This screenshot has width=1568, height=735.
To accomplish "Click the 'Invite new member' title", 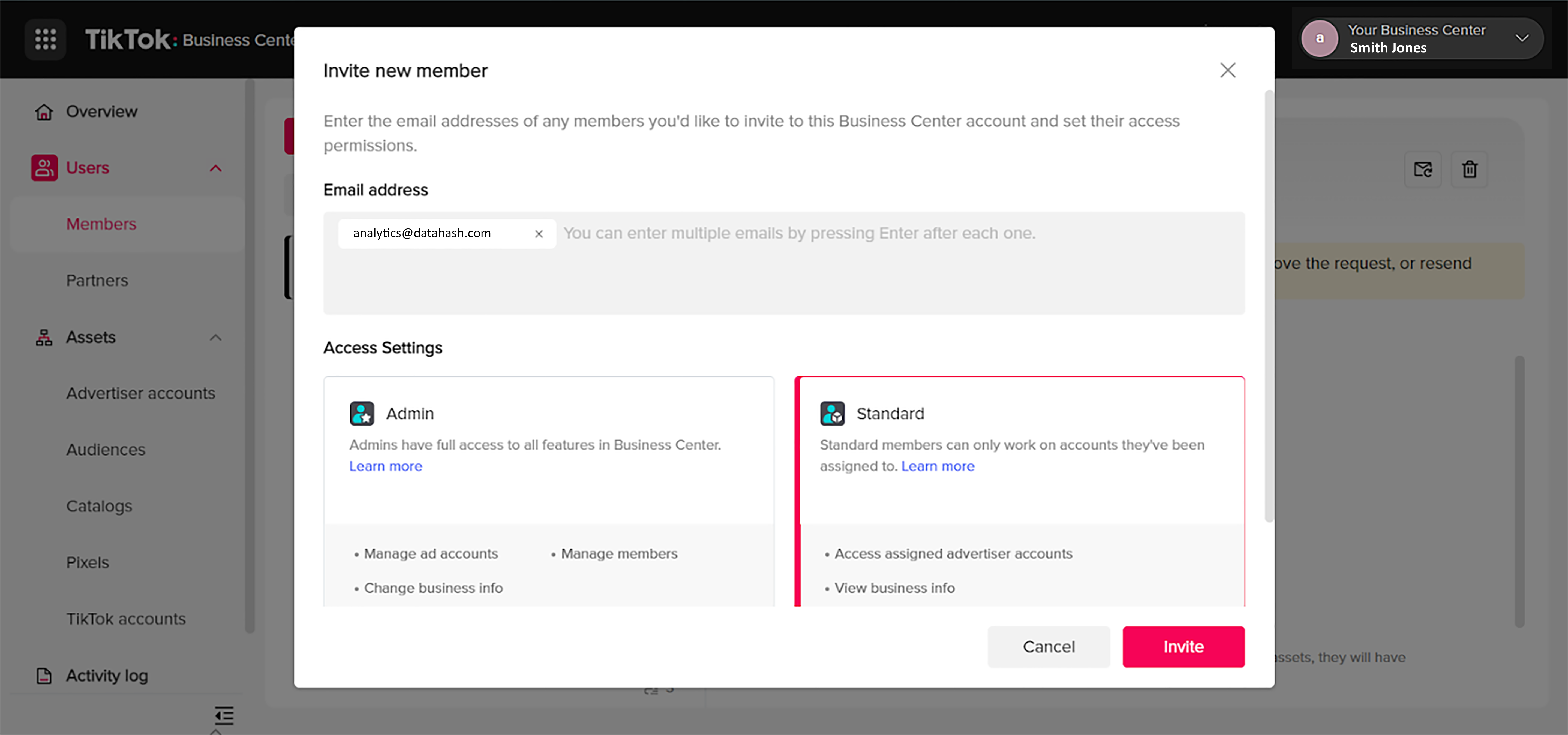I will pos(405,71).
